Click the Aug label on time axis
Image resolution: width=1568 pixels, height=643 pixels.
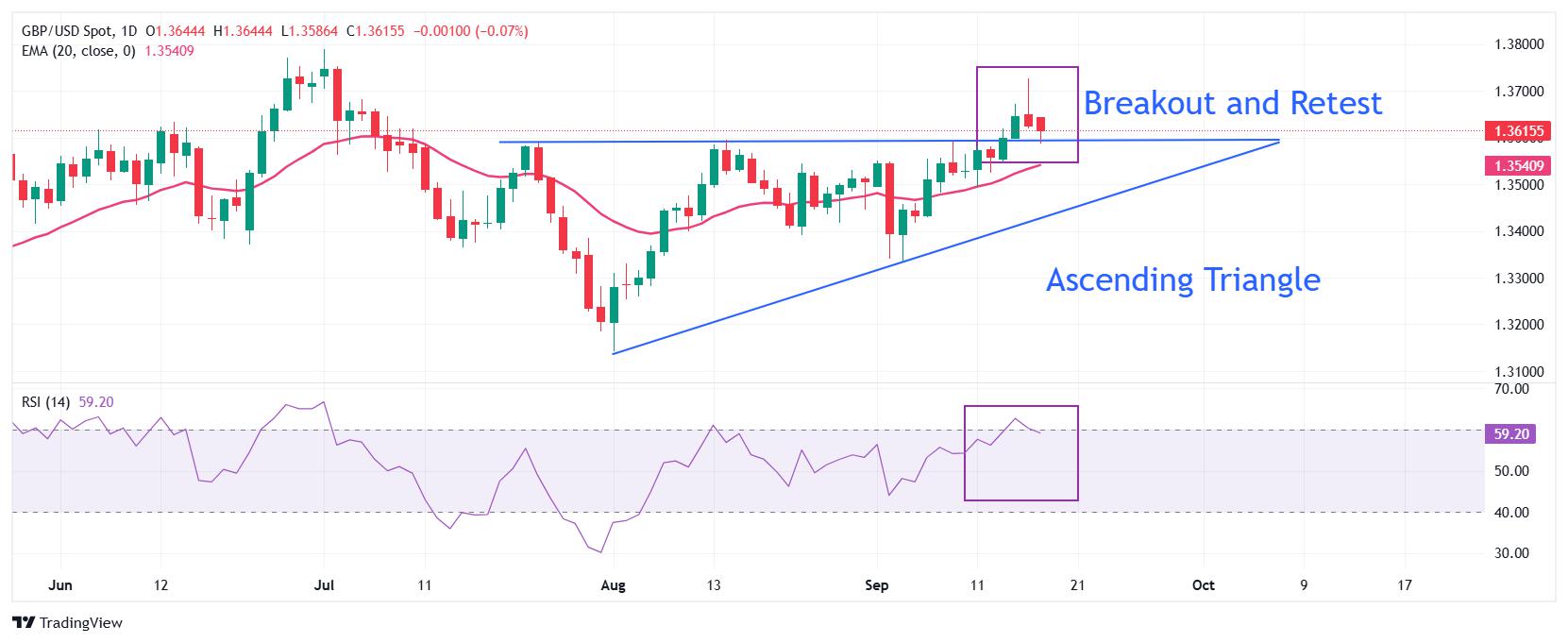613,585
